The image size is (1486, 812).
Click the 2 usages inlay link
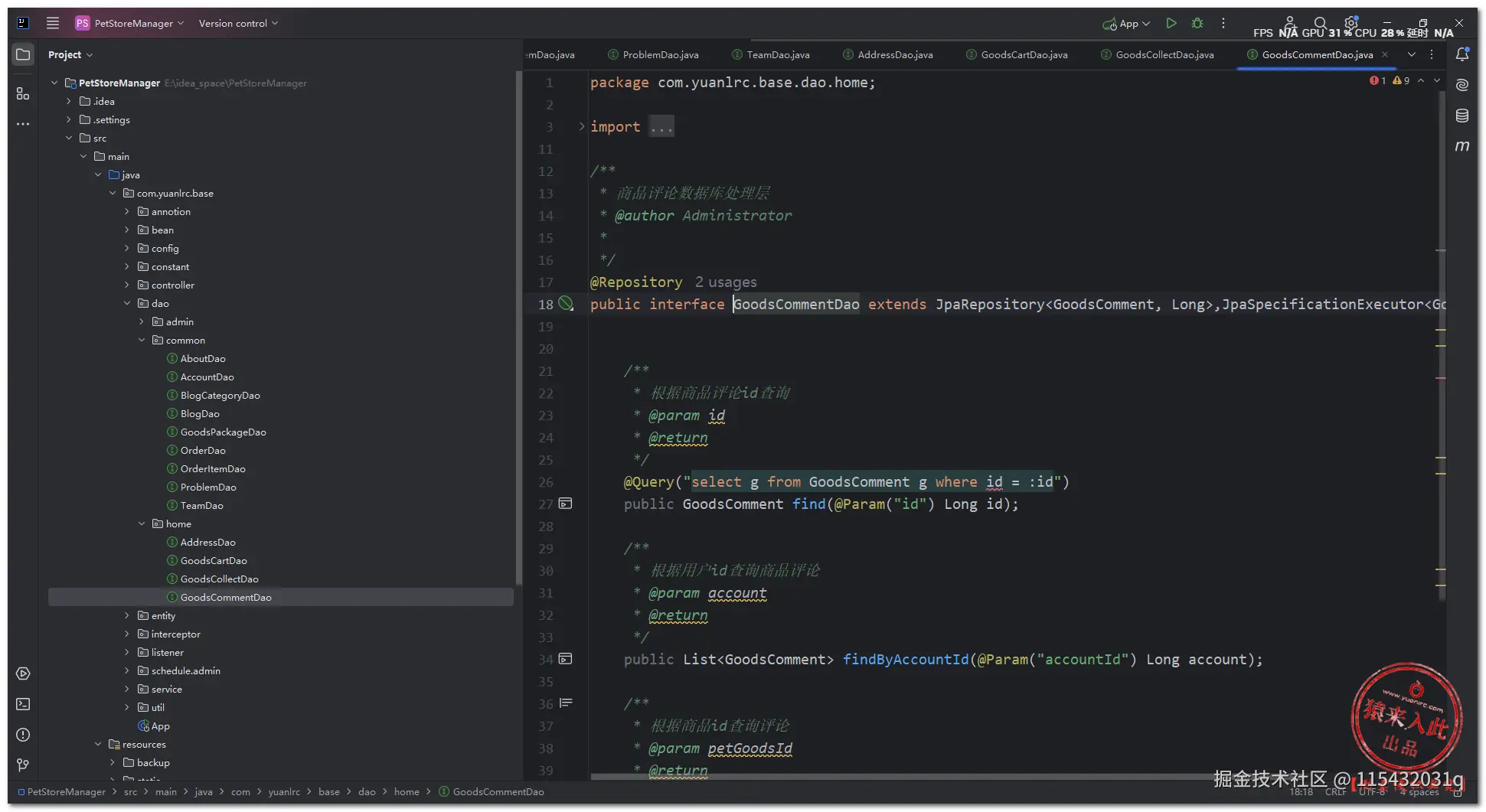point(726,282)
